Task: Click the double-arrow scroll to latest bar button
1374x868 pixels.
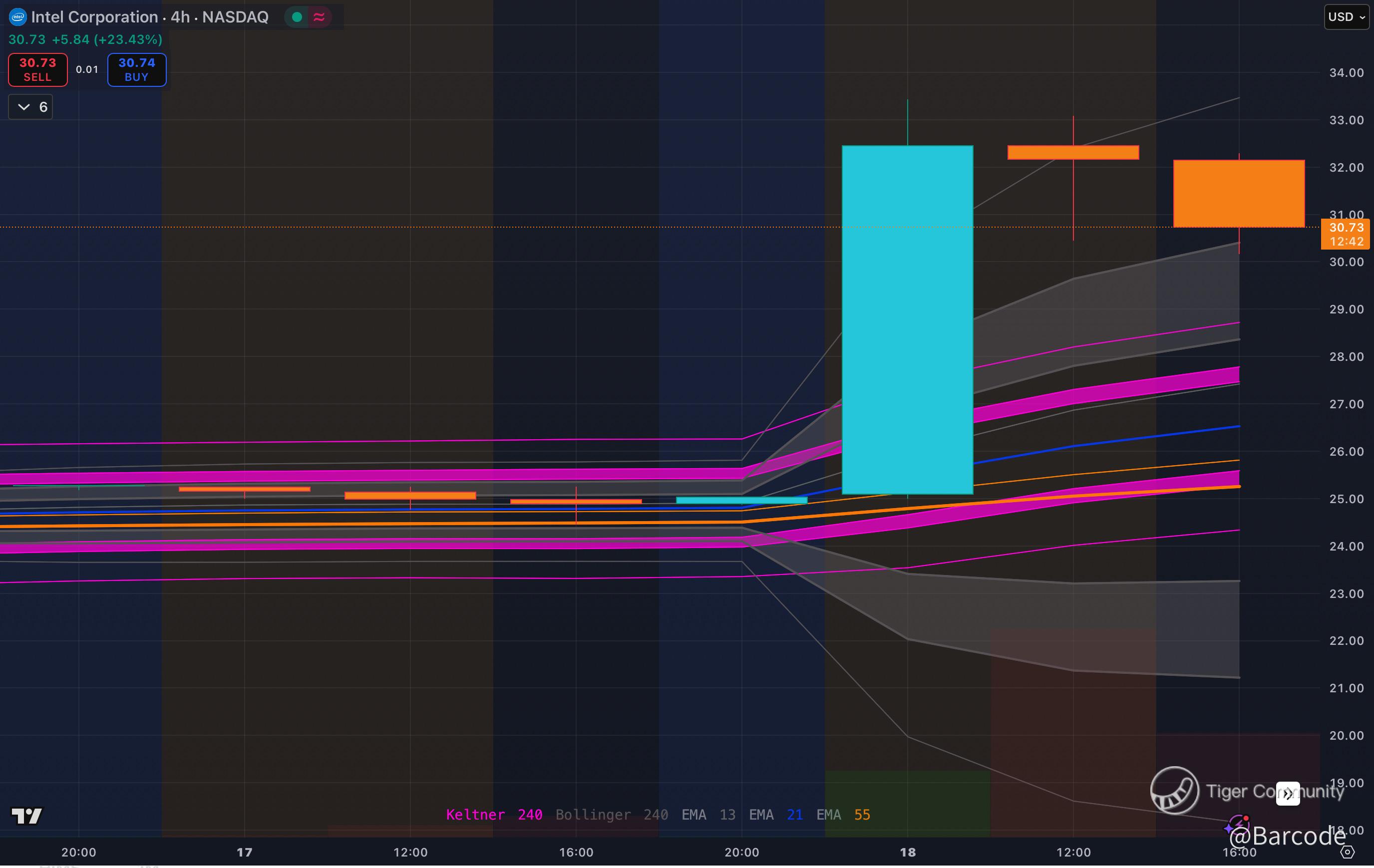Action: 1288,793
